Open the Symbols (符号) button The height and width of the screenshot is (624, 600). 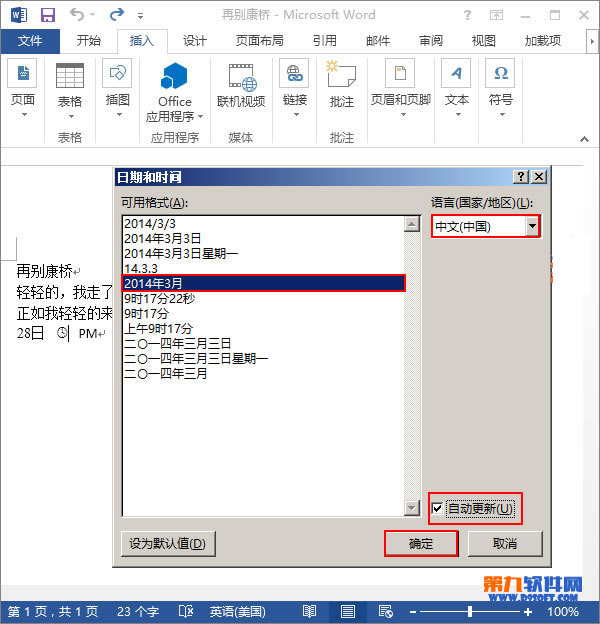click(501, 88)
